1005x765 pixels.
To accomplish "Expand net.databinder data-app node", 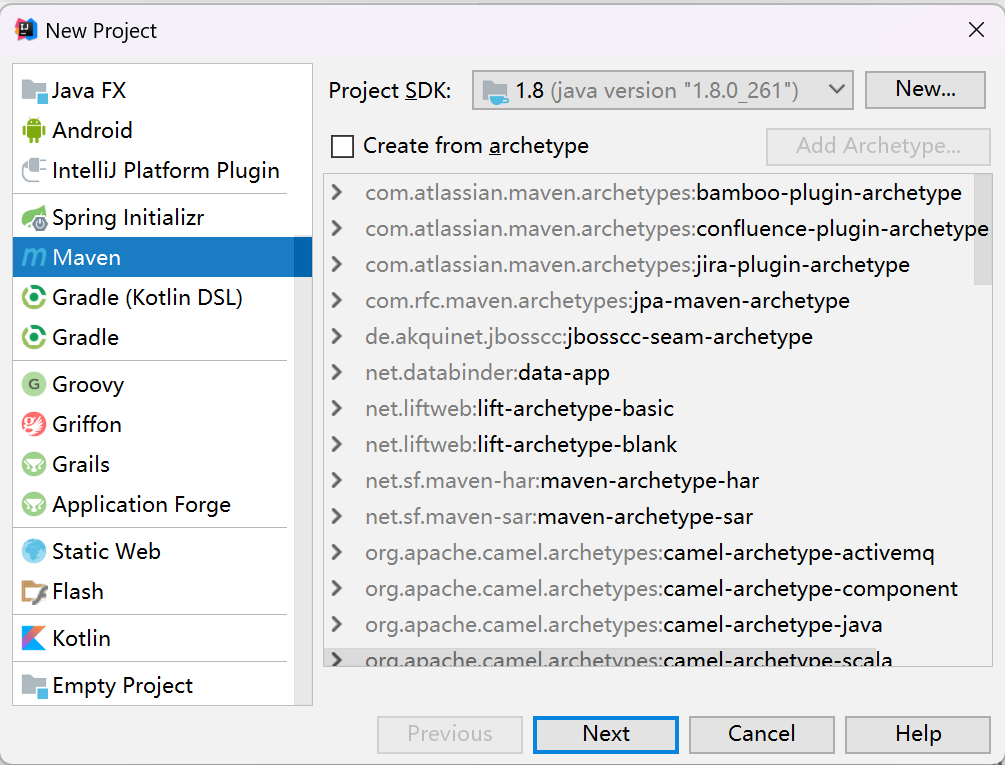I will tap(336, 372).
